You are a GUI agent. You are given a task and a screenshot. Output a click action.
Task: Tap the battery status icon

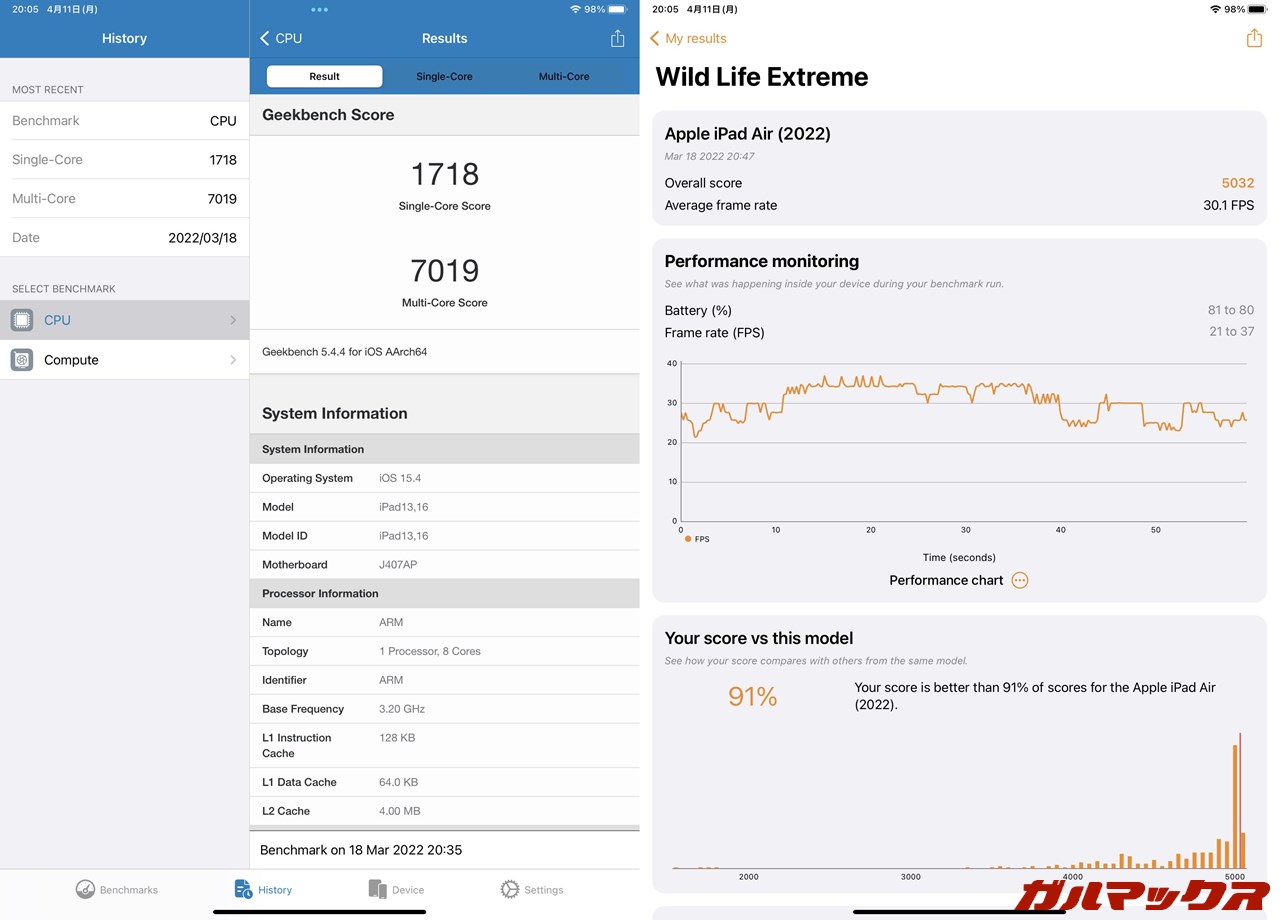click(x=1256, y=9)
